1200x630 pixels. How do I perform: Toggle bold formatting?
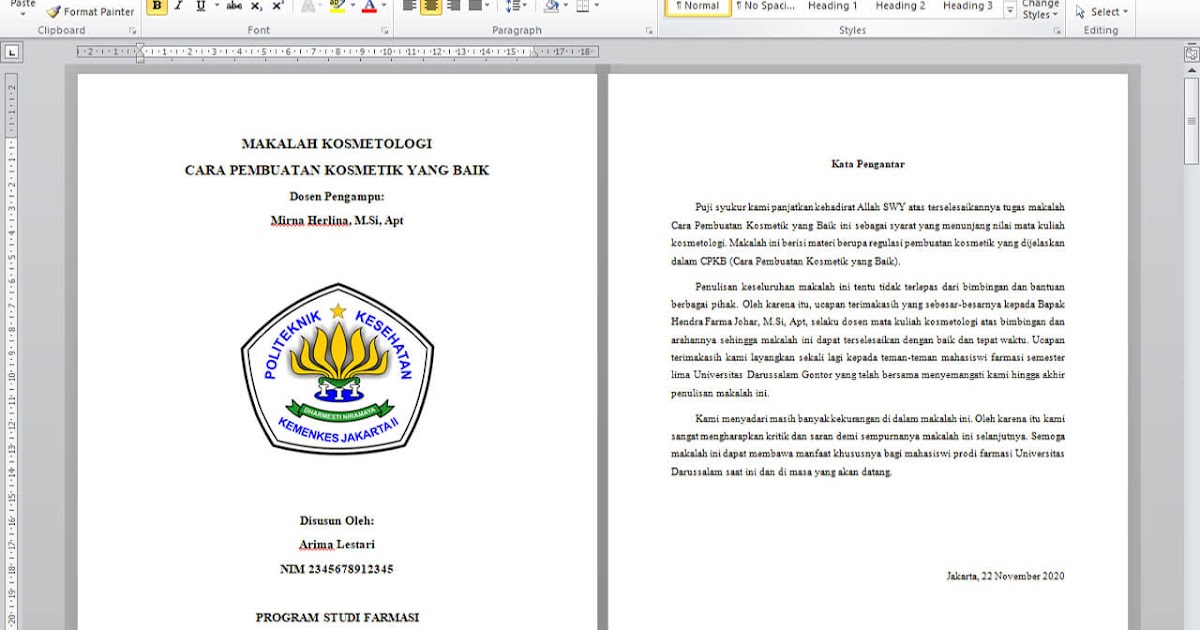(157, 6)
